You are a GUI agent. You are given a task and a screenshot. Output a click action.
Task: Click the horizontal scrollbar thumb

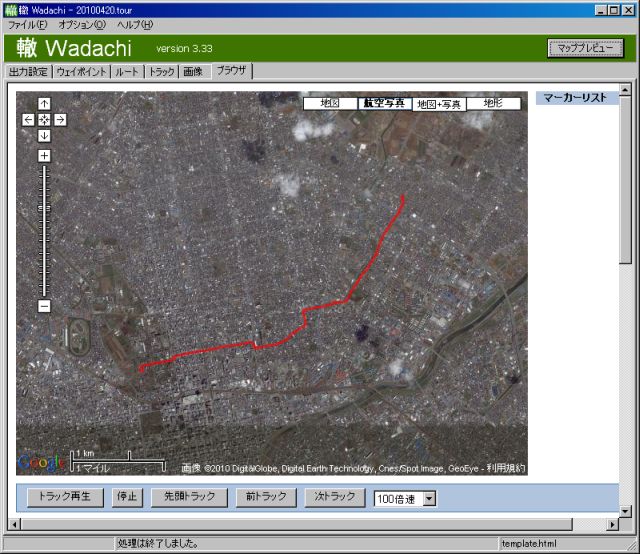point(297,524)
